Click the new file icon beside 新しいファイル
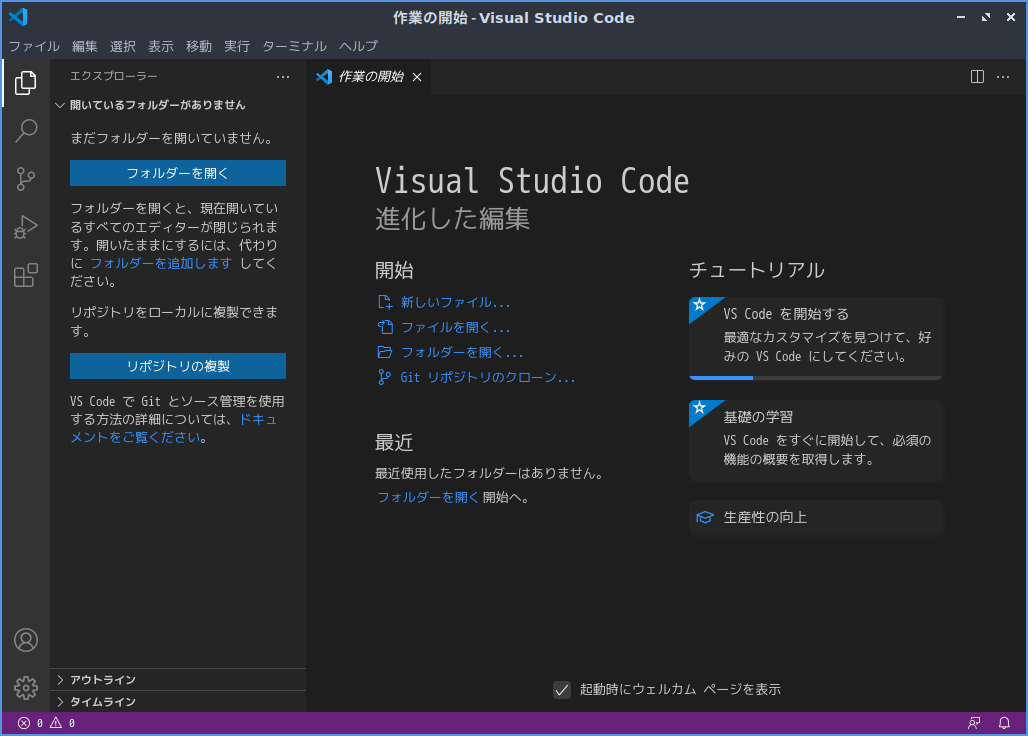This screenshot has width=1028, height=736. (x=385, y=302)
